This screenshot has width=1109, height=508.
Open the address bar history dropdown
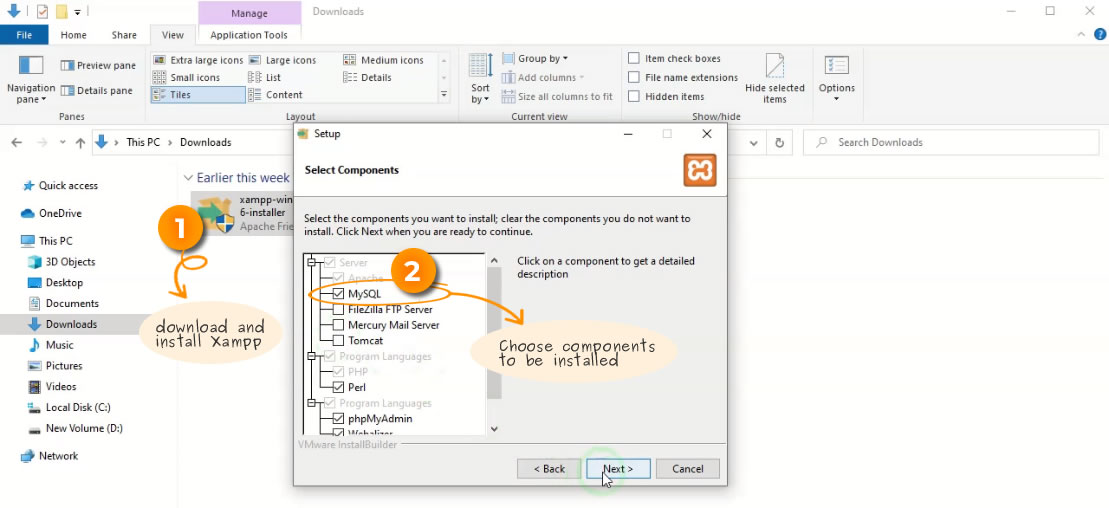pyautogui.click(x=754, y=142)
